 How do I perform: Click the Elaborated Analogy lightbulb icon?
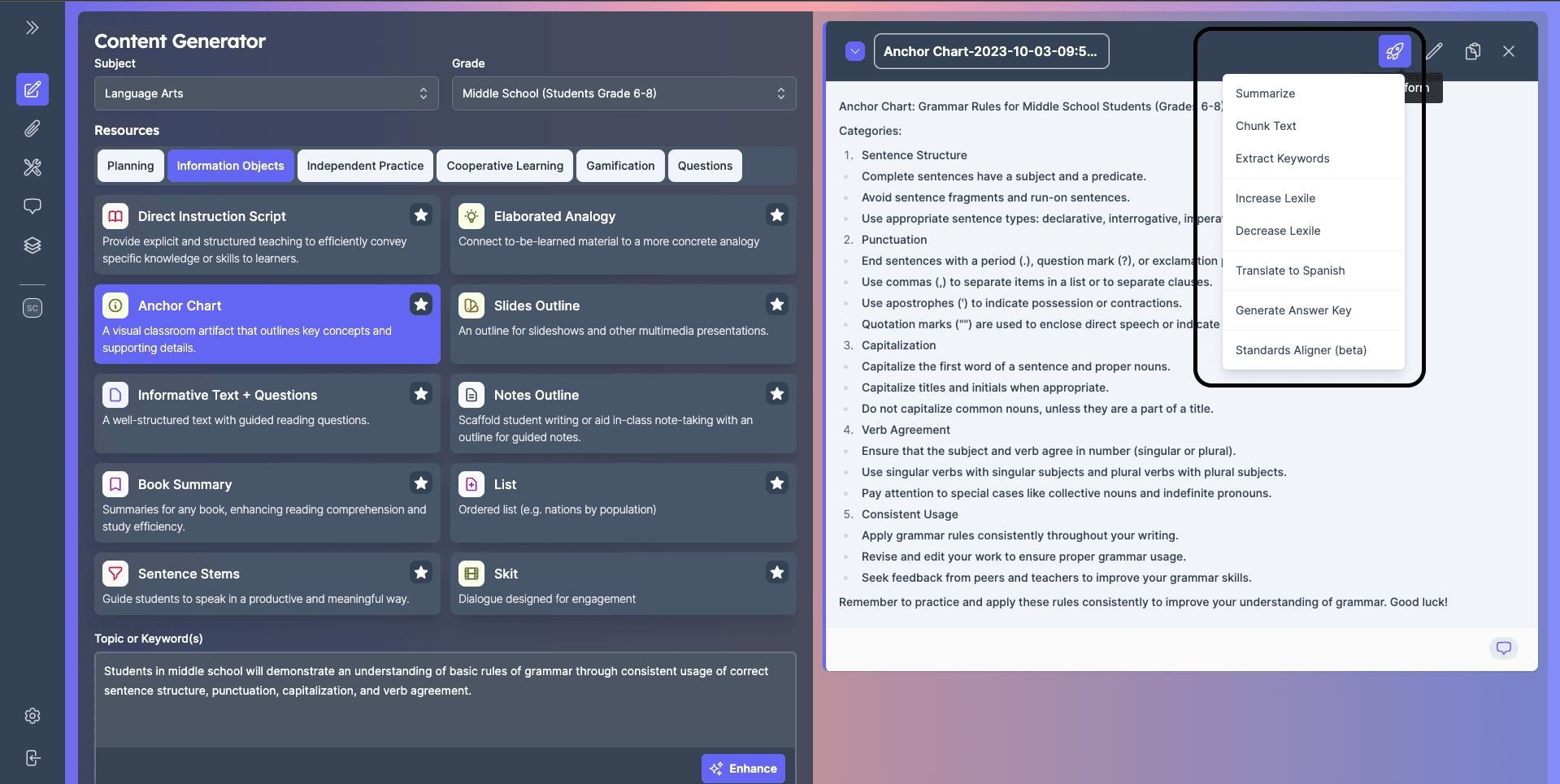471,216
